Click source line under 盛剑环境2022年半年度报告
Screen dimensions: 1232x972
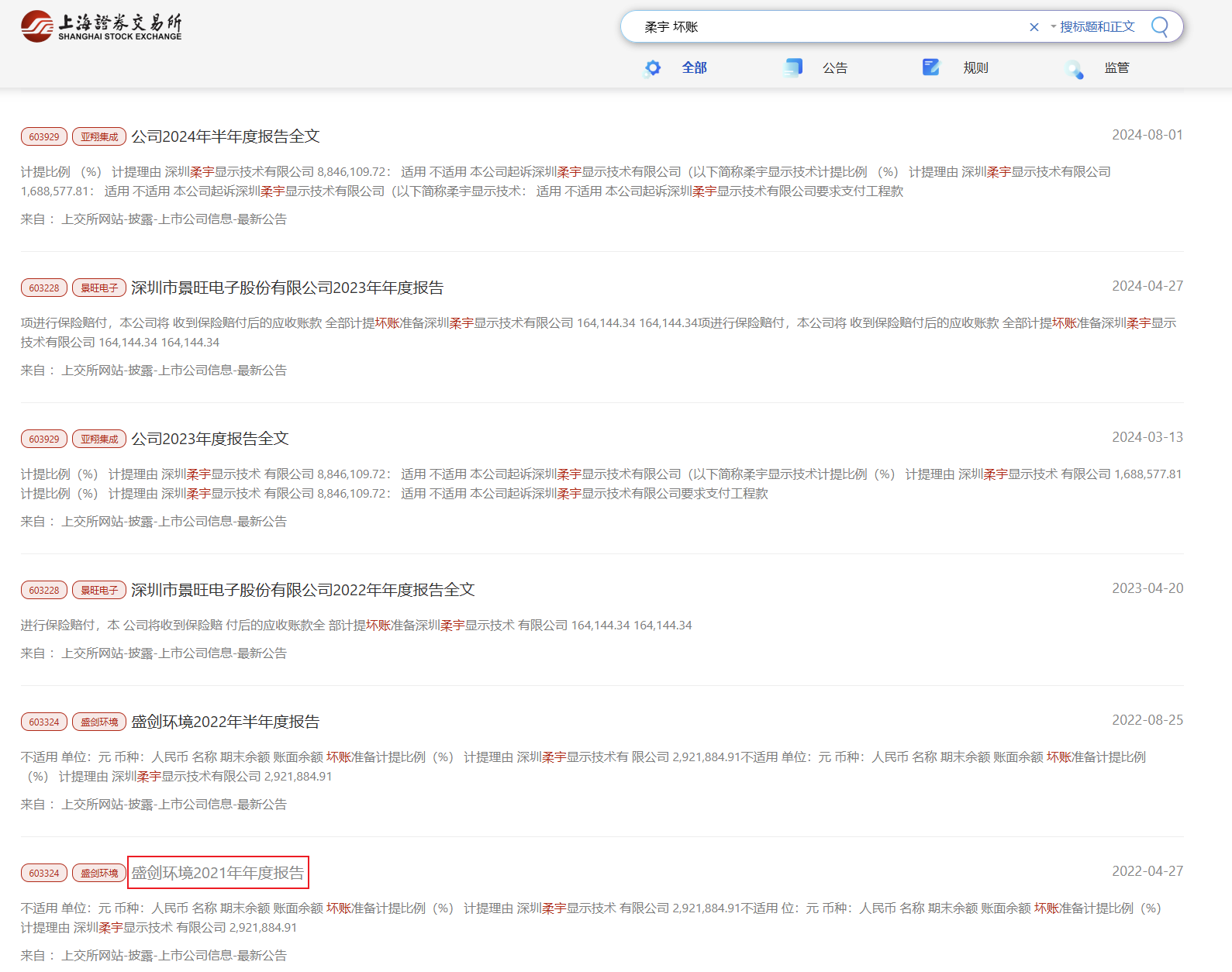[154, 805]
